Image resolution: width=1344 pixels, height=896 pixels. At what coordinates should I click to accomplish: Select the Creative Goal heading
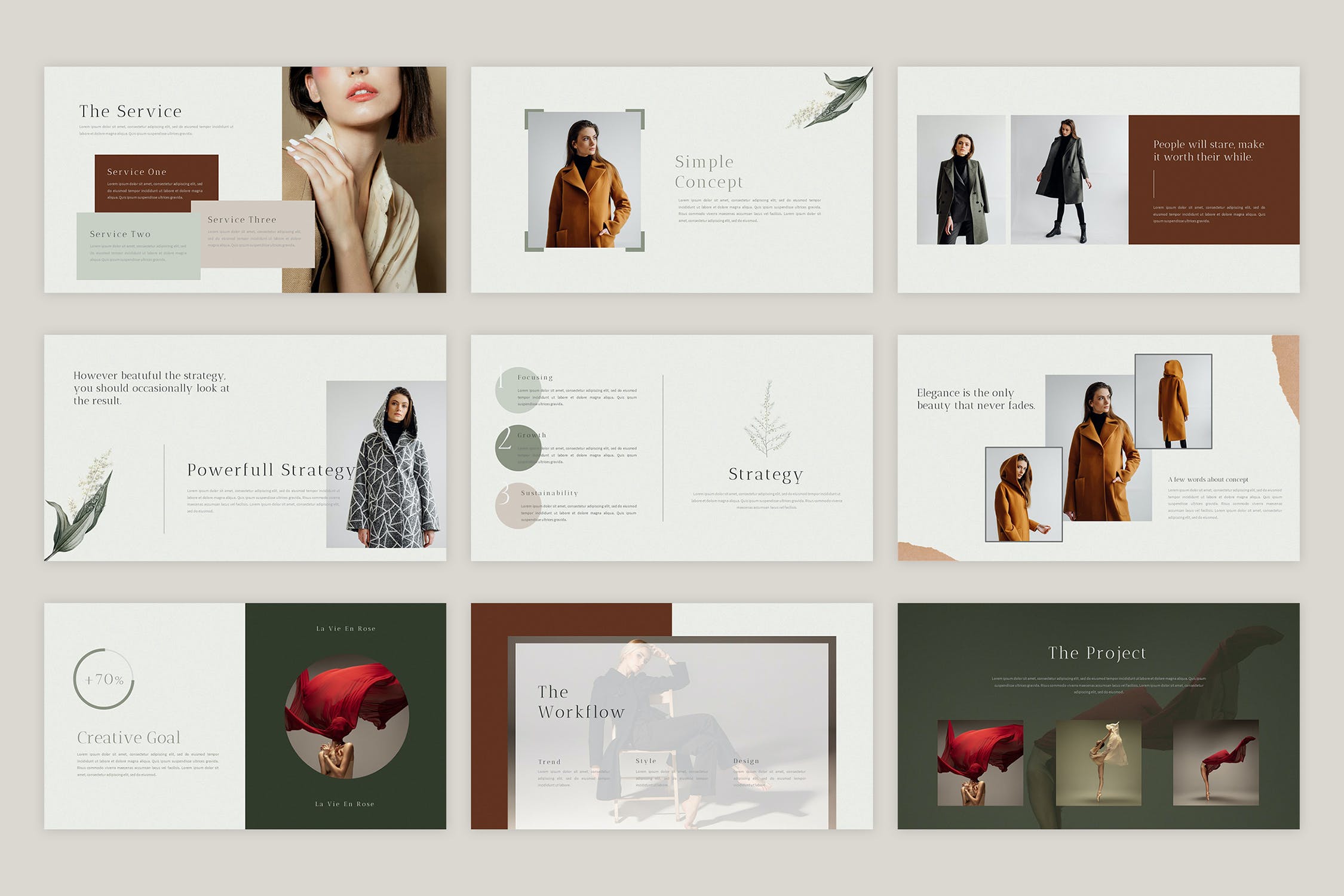tap(128, 738)
